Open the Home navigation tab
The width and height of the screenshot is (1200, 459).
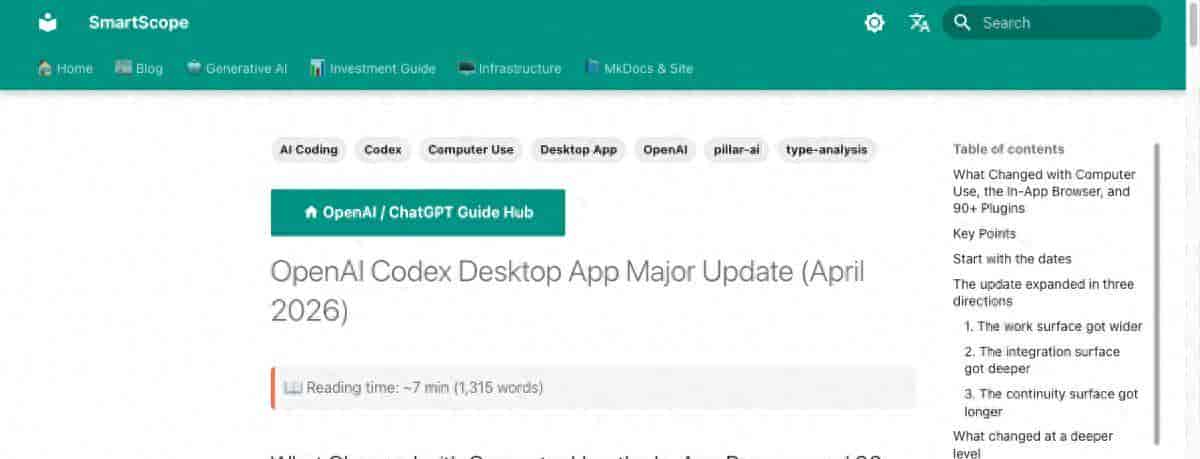coord(65,68)
